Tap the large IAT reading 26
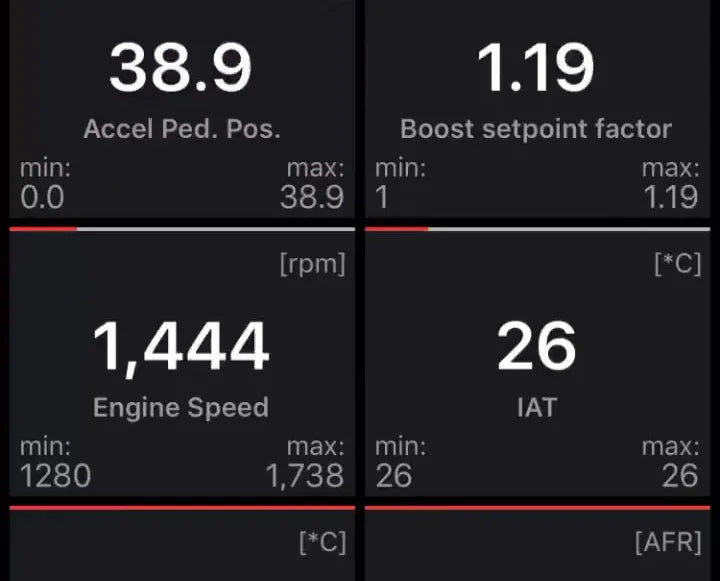720x581 pixels. pos(536,346)
